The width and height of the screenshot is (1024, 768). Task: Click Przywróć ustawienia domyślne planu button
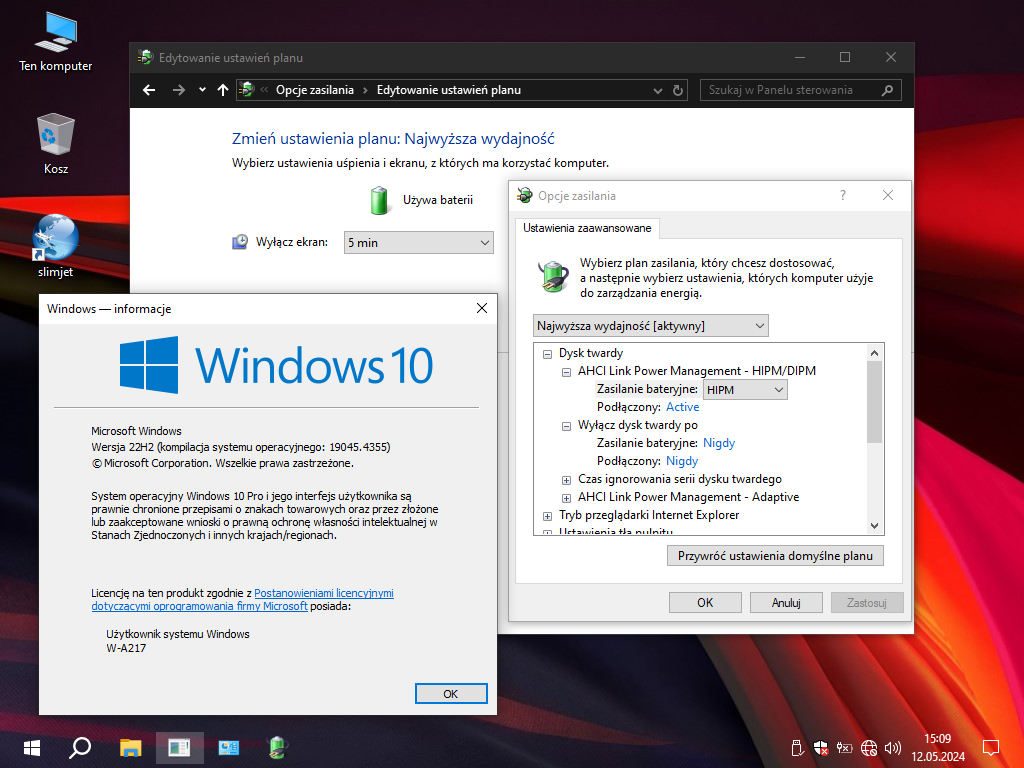pyautogui.click(x=775, y=556)
